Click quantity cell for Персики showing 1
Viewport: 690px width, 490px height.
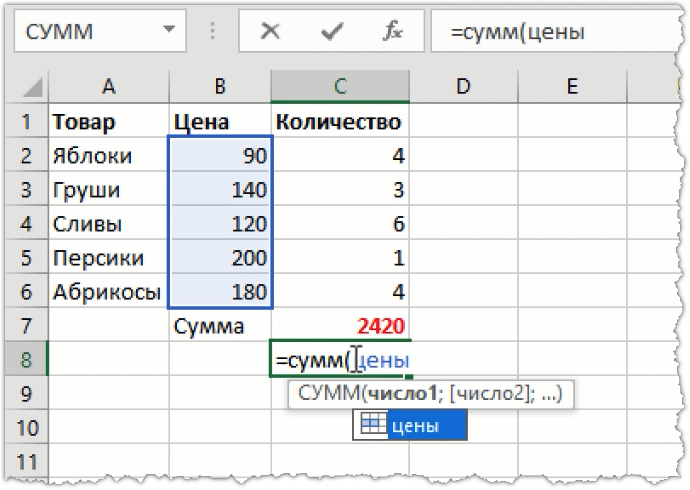coord(340,257)
